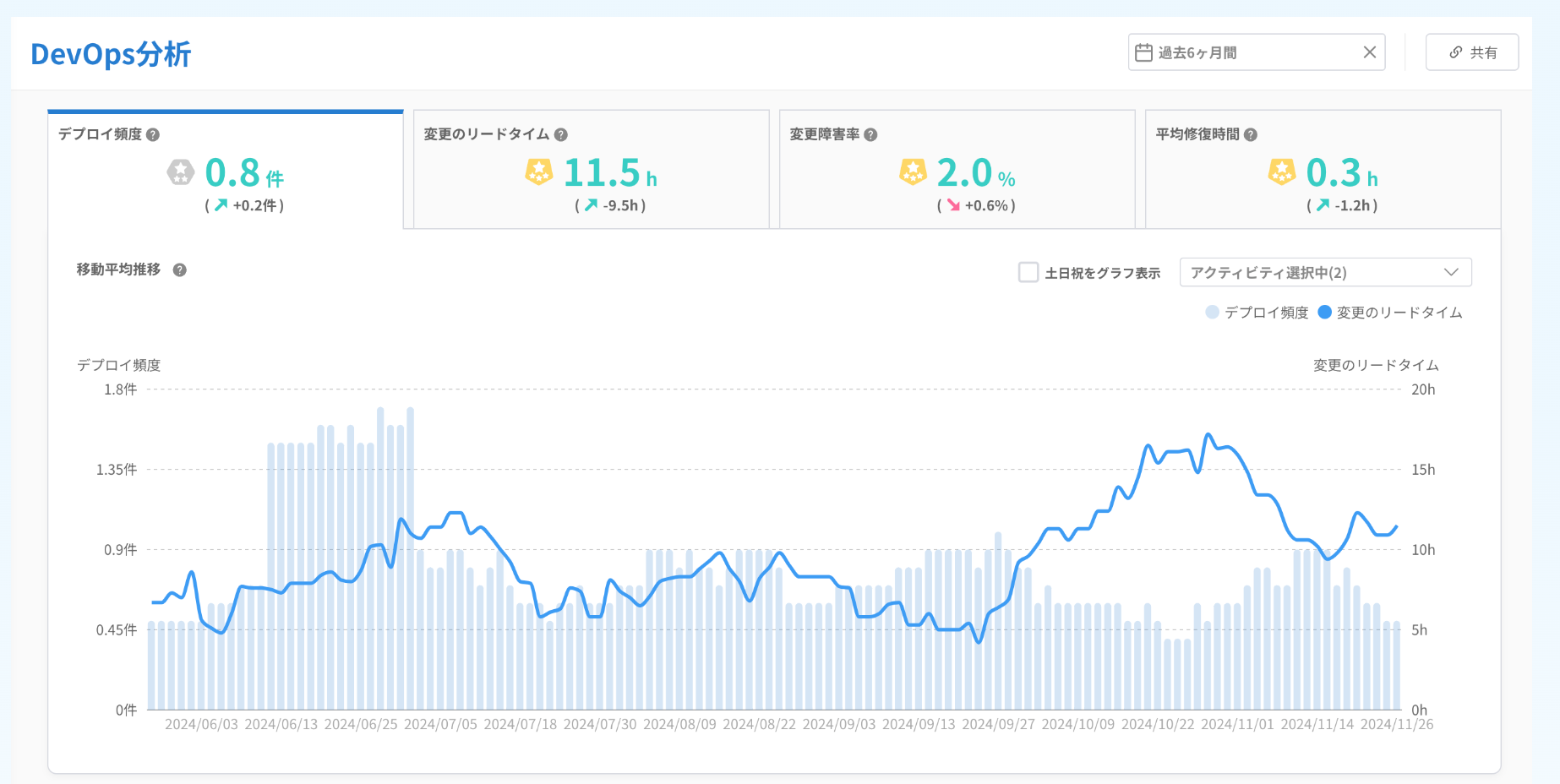1560x784 pixels.
Task: Clear the date range with X button
Action: pos(1370,52)
